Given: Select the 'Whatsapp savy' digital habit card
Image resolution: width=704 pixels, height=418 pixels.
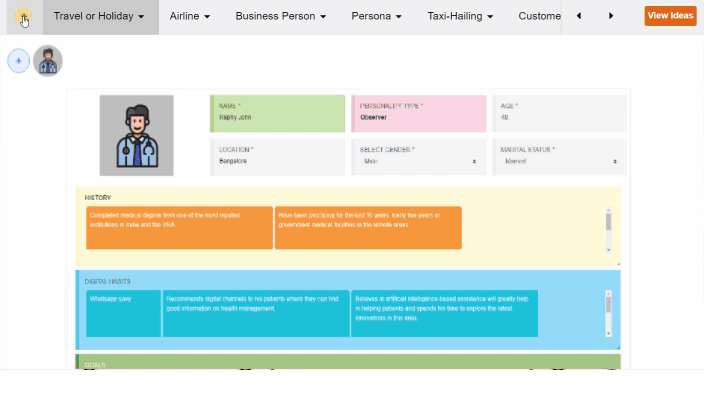Looking at the screenshot, I should pos(123,313).
